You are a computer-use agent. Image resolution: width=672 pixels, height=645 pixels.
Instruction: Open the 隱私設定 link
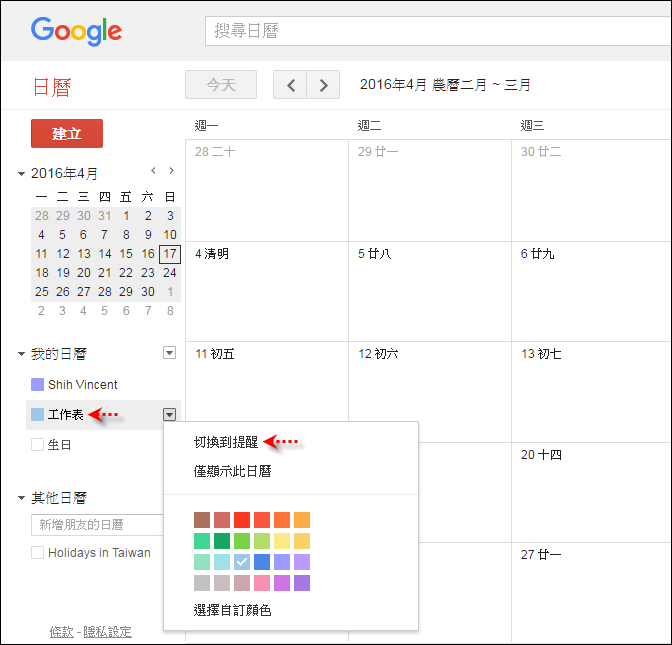[107, 631]
